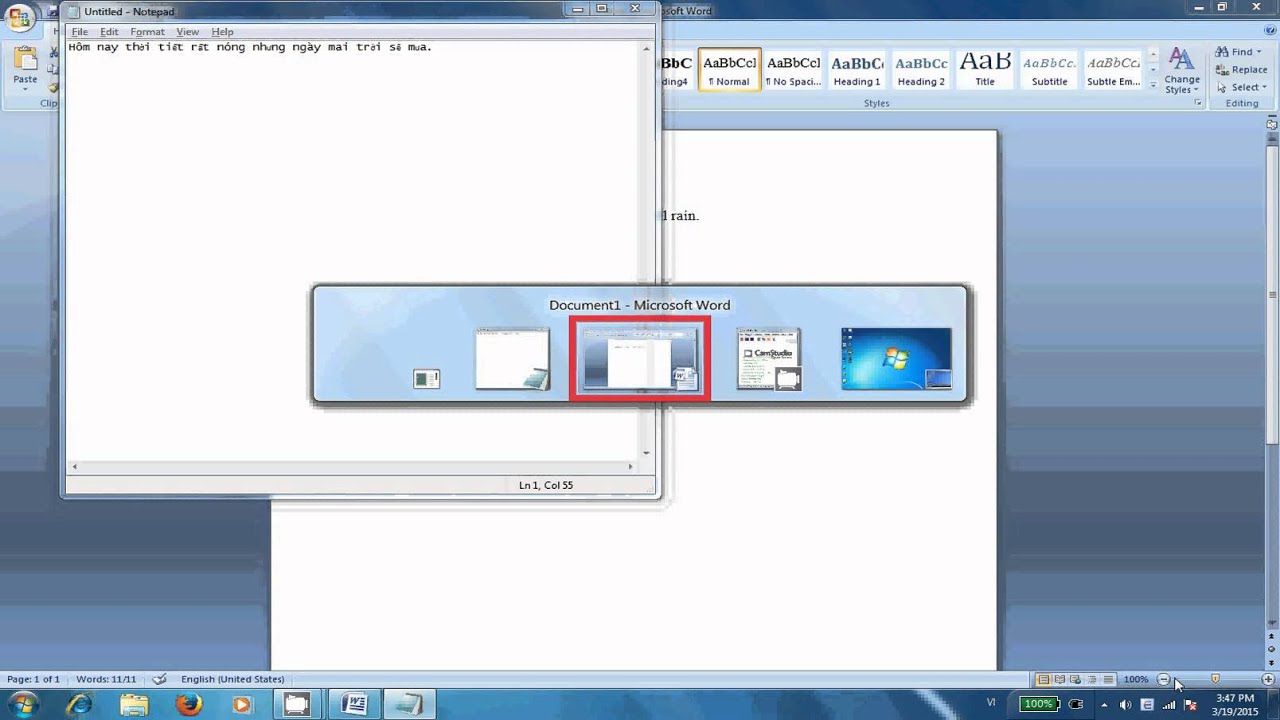This screenshot has height=720, width=1280.
Task: Open the File menu in Notepad
Action: 79,32
